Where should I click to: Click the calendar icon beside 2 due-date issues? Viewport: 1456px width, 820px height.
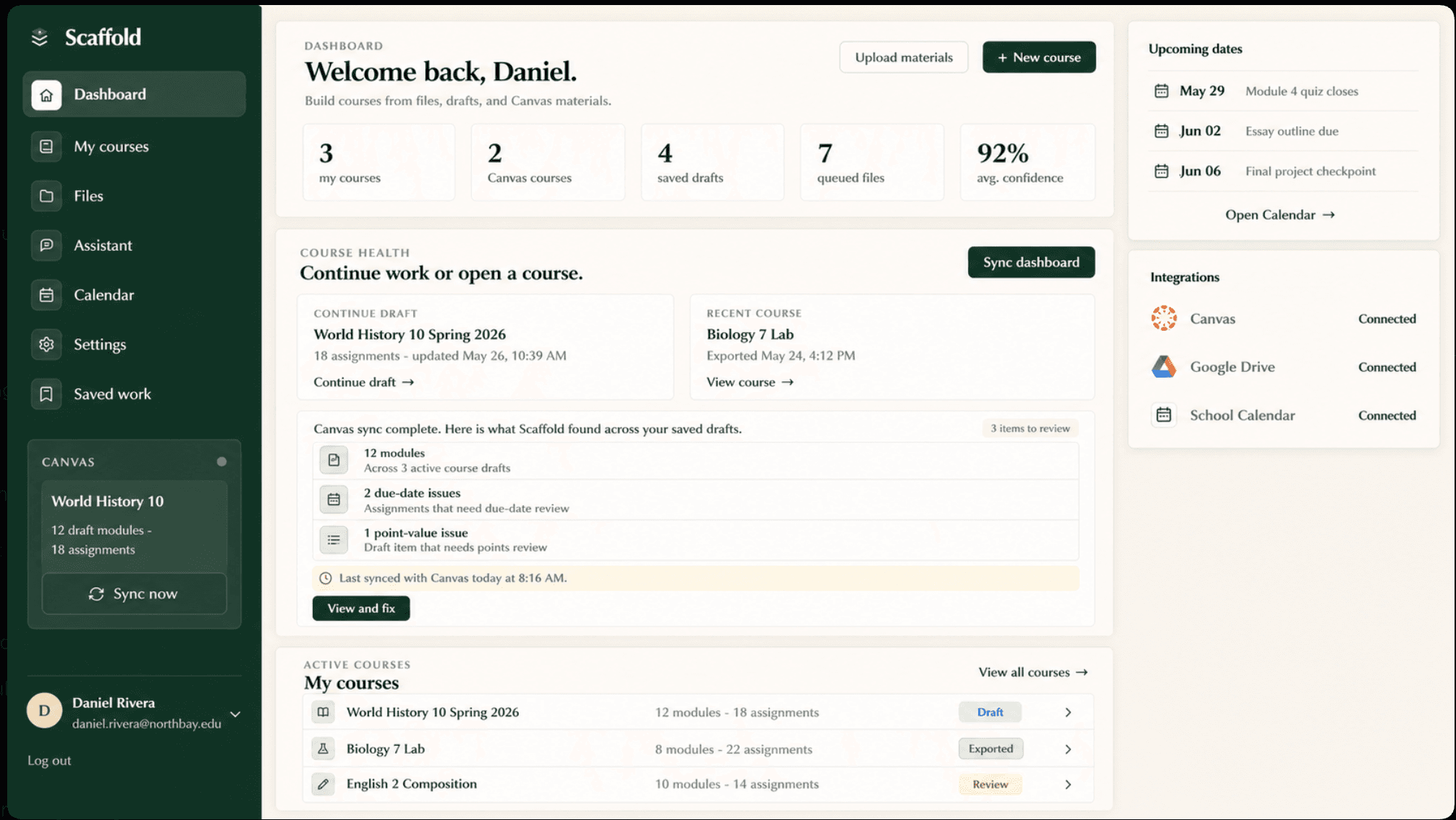334,499
